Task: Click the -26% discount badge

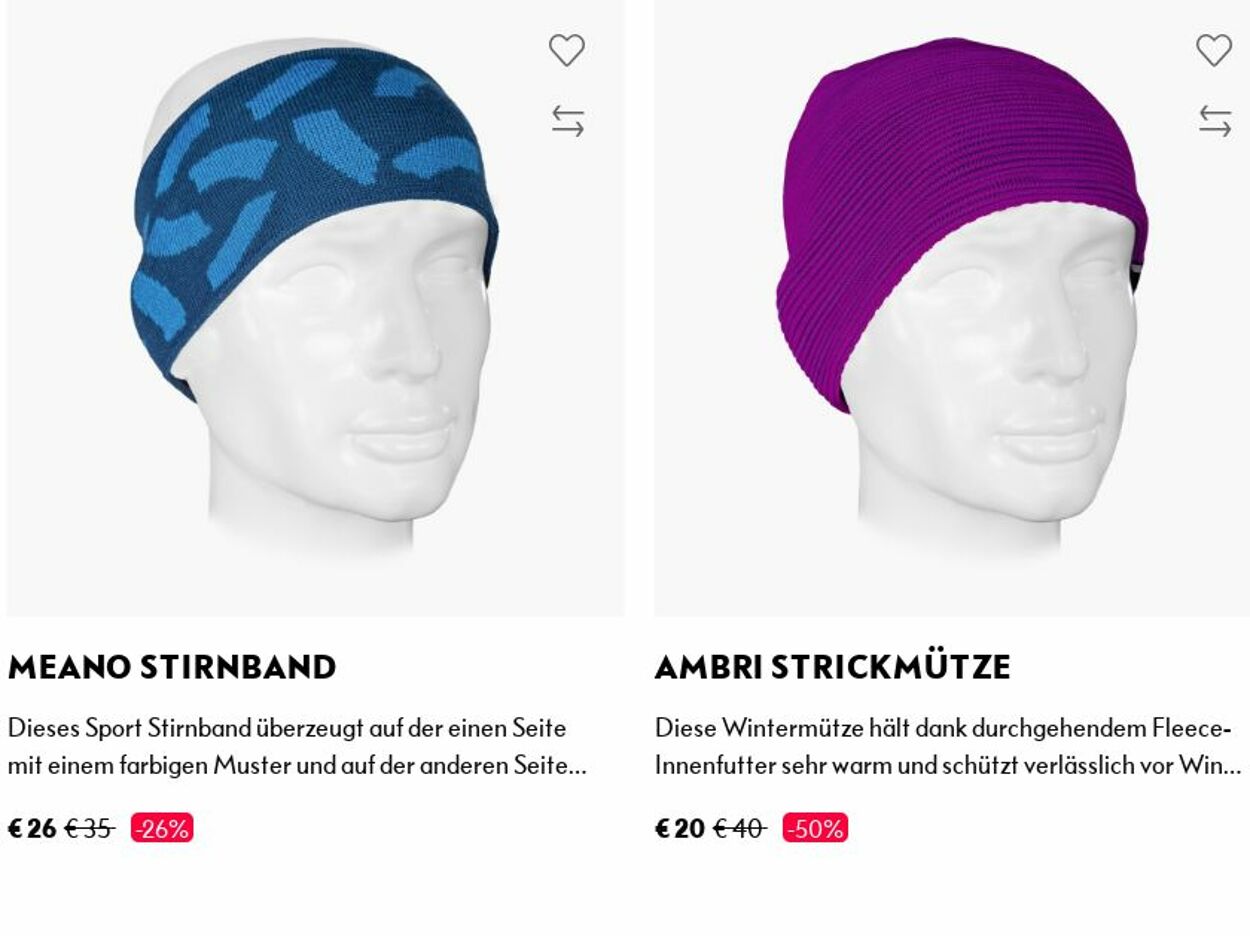Action: pyautogui.click(x=162, y=828)
